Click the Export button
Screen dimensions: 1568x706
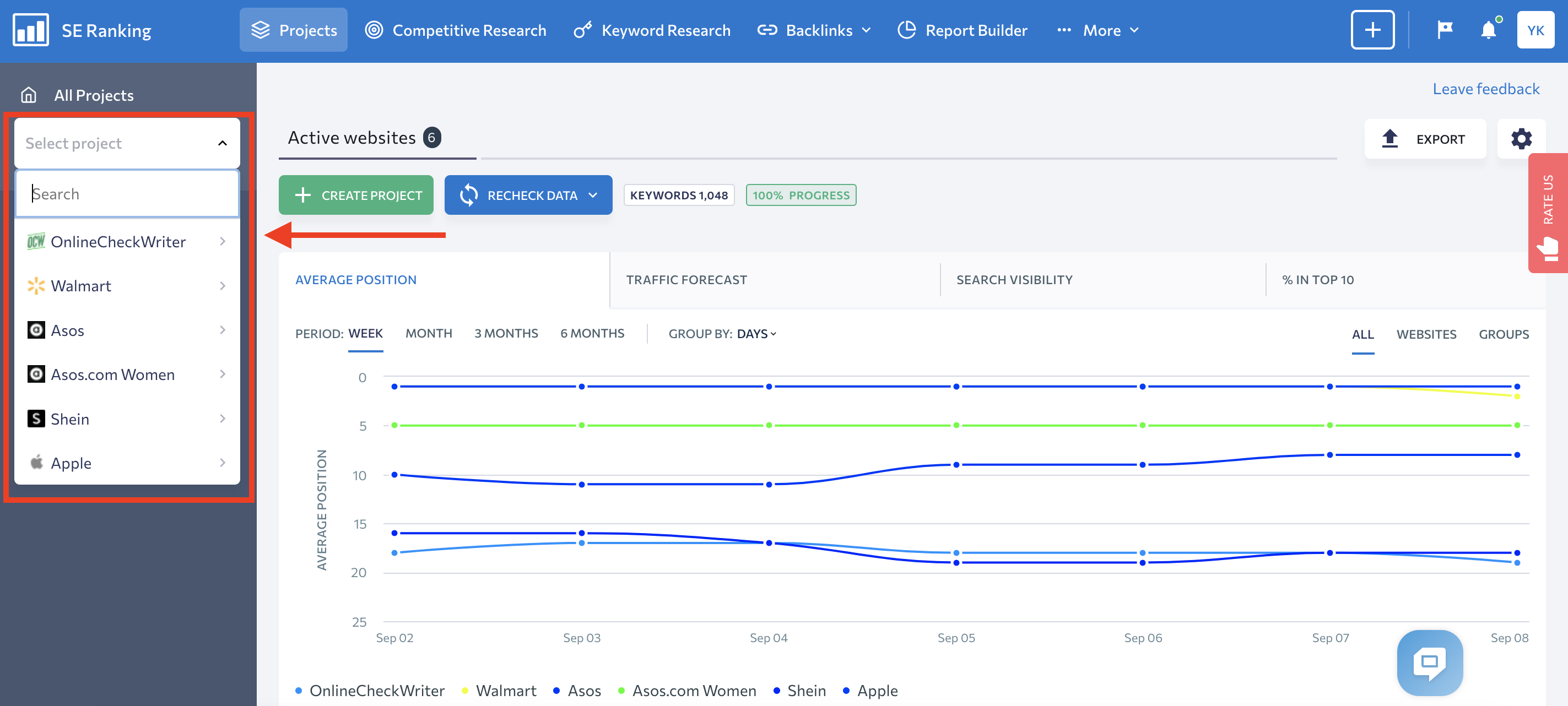pyautogui.click(x=1425, y=139)
